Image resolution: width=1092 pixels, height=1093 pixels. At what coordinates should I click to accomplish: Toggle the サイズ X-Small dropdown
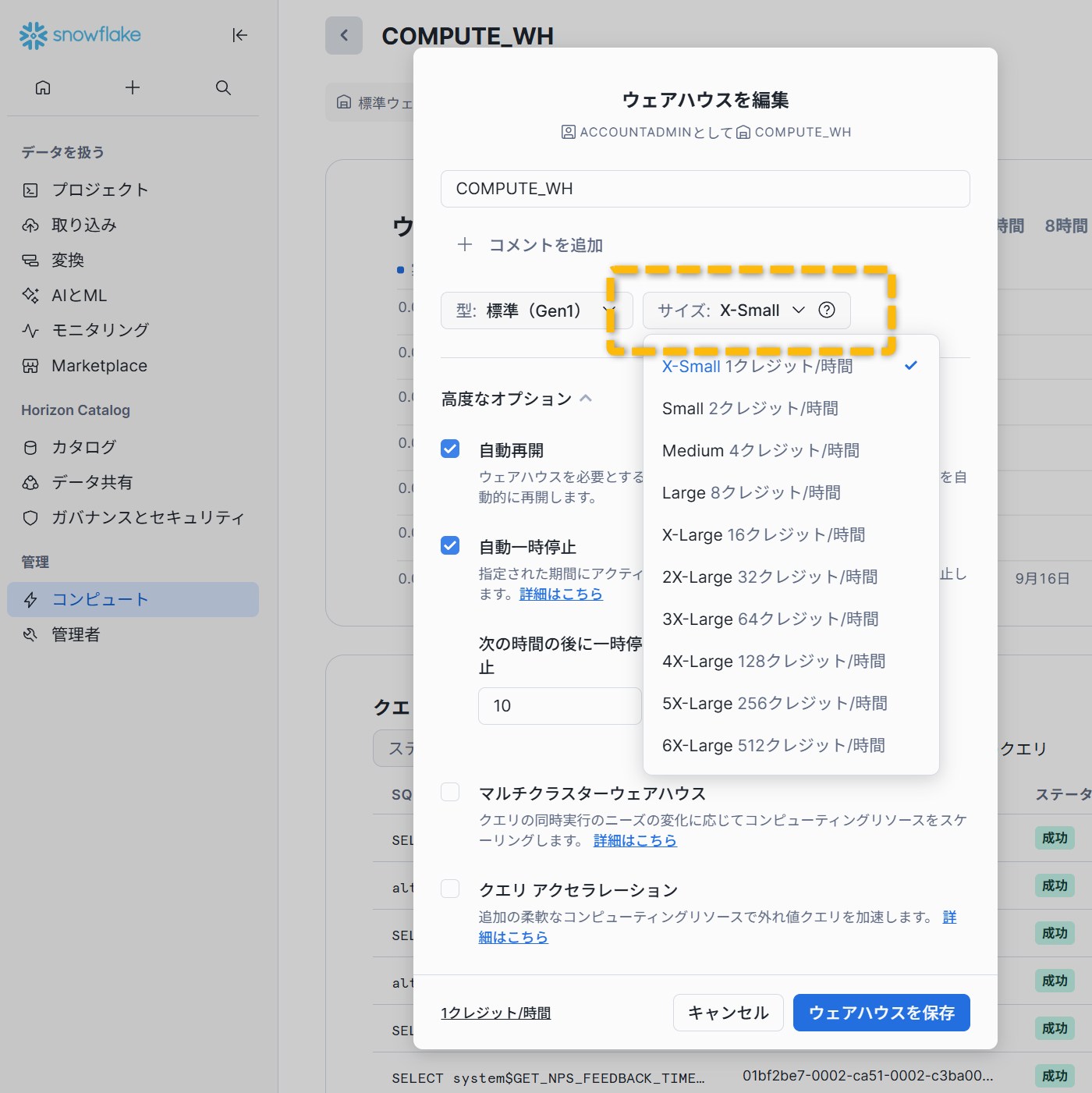[x=730, y=311]
